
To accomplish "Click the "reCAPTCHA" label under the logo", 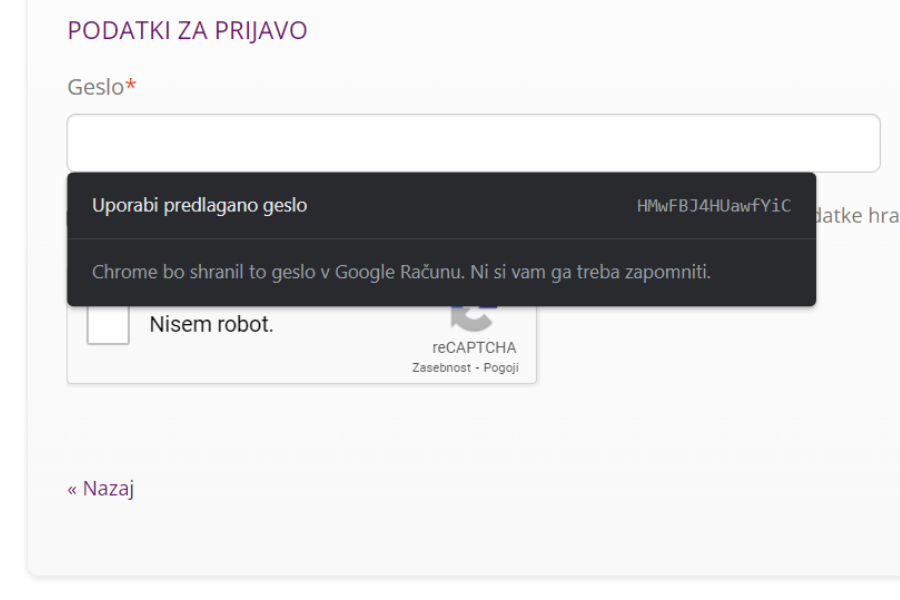I will (475, 347).
